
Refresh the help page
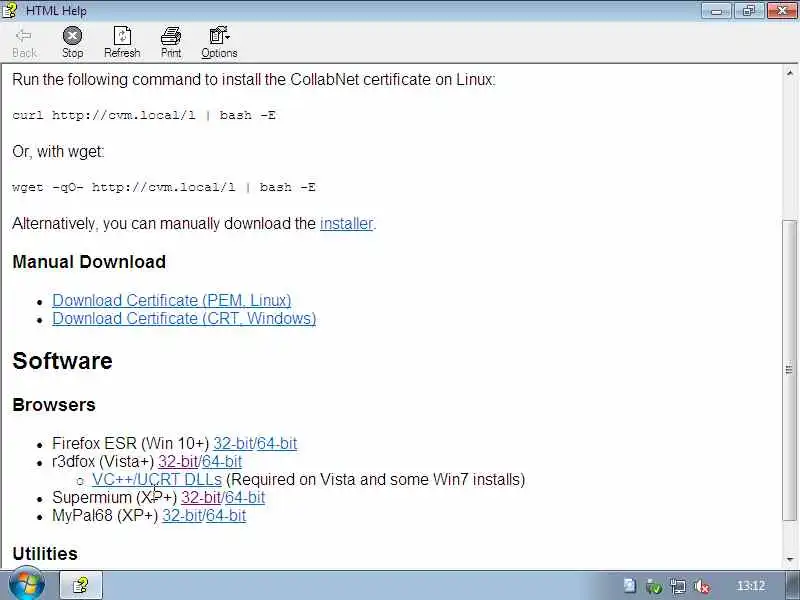[122, 42]
